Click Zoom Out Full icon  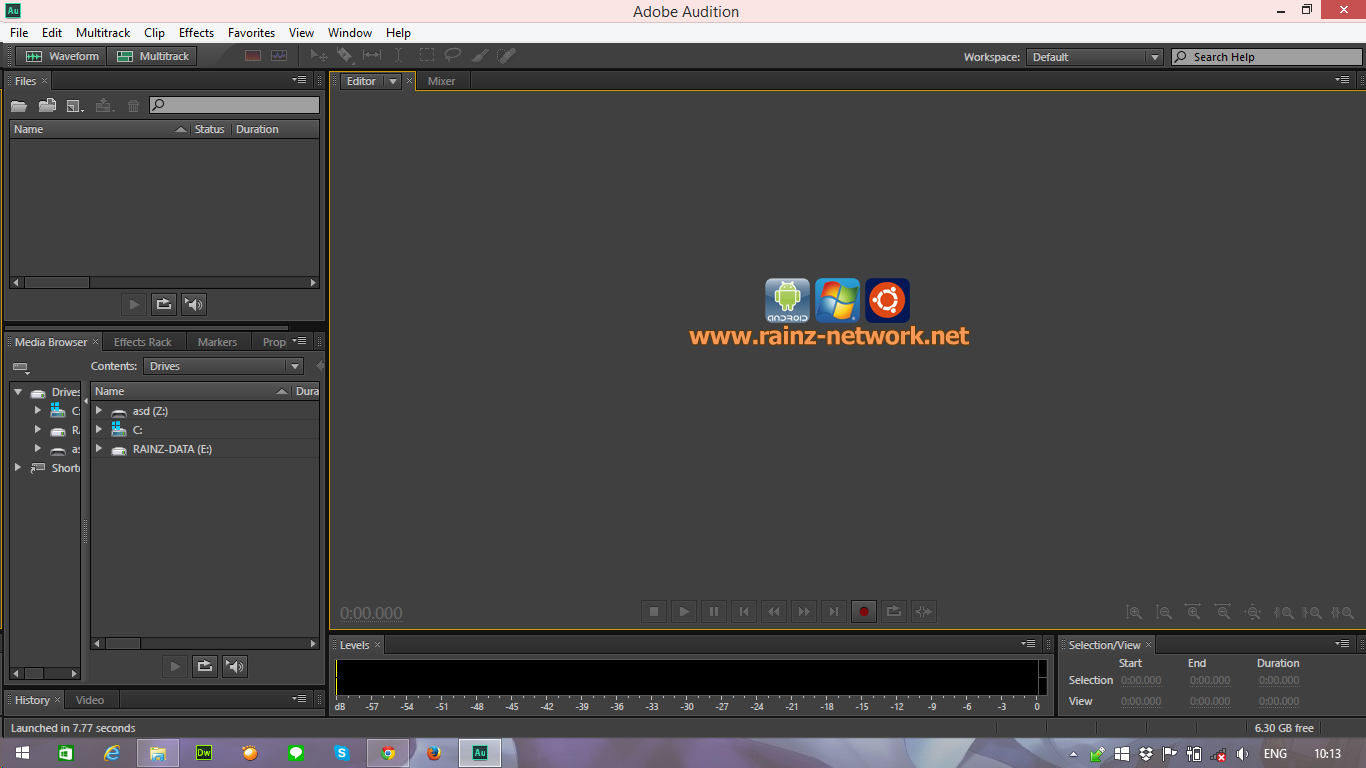1252,612
